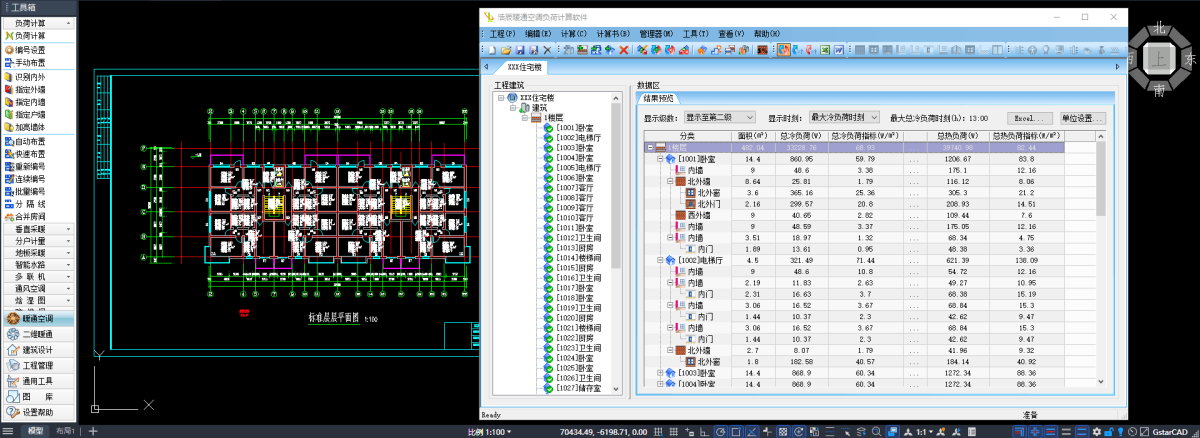Collapse the XXX住宅楼 root tree node

499,98
